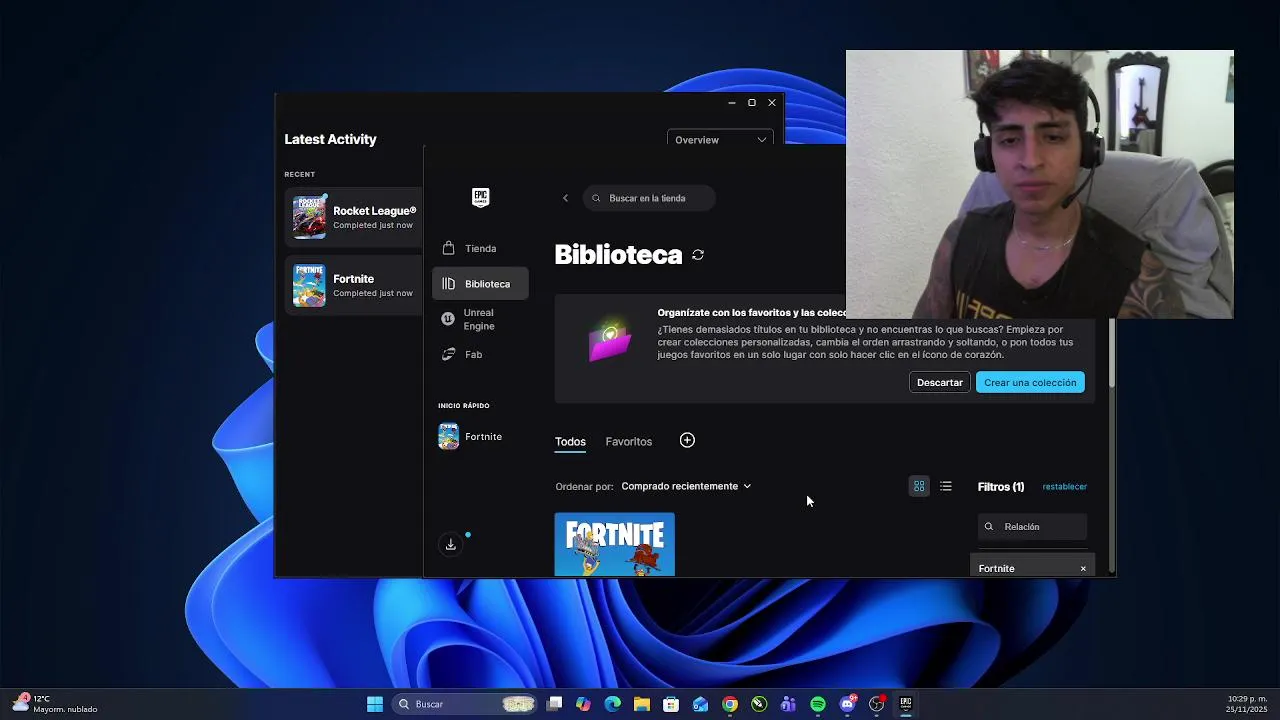Open the Fortnite game thumbnail in library
This screenshot has width=1280, height=720.
[x=614, y=545]
